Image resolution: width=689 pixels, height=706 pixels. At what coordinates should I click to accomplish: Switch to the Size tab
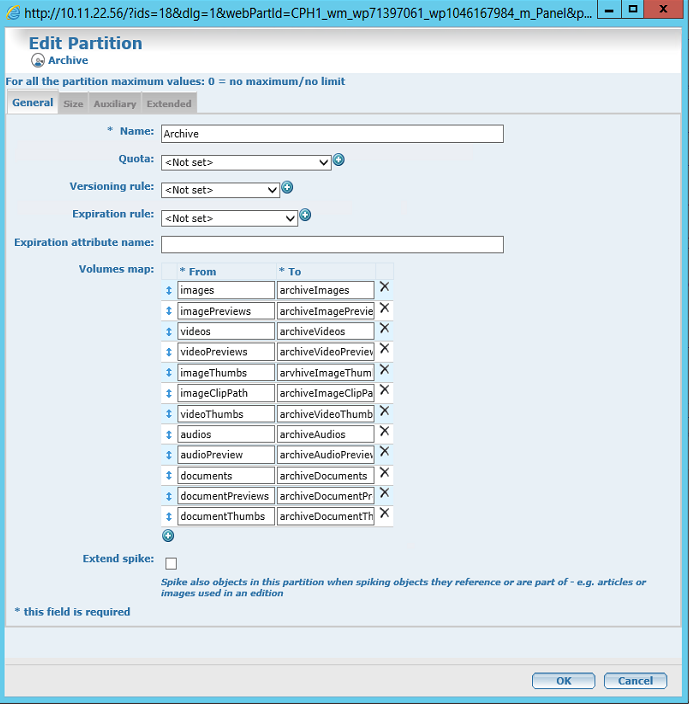click(73, 104)
